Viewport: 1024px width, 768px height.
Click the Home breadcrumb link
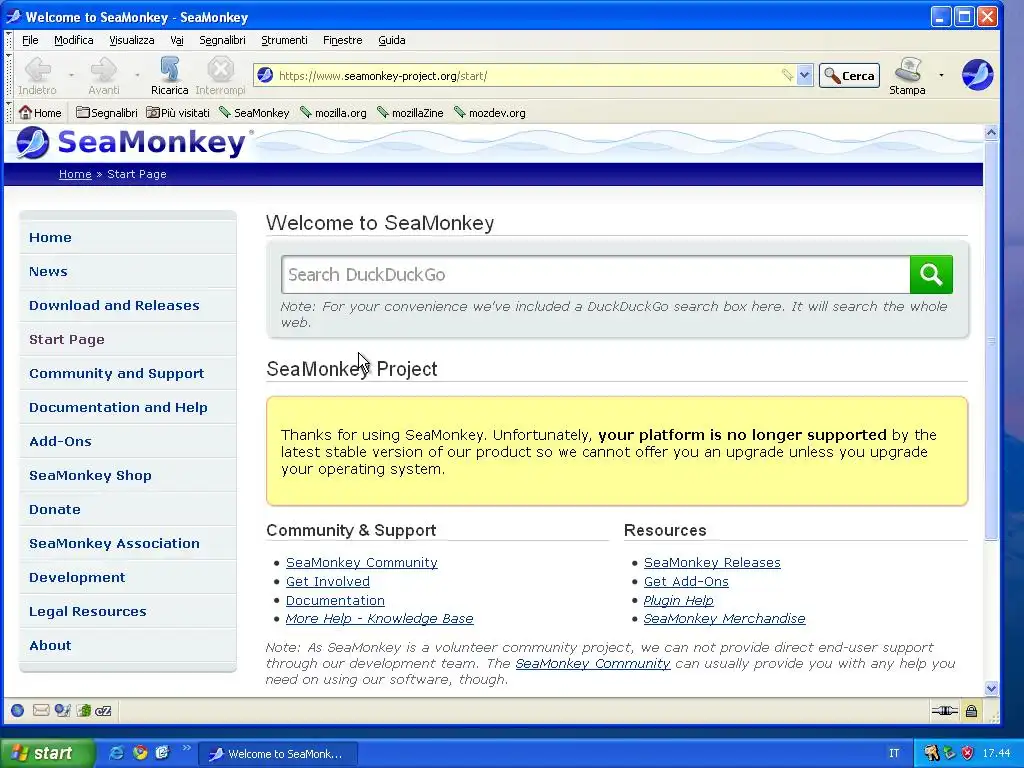pyautogui.click(x=75, y=174)
